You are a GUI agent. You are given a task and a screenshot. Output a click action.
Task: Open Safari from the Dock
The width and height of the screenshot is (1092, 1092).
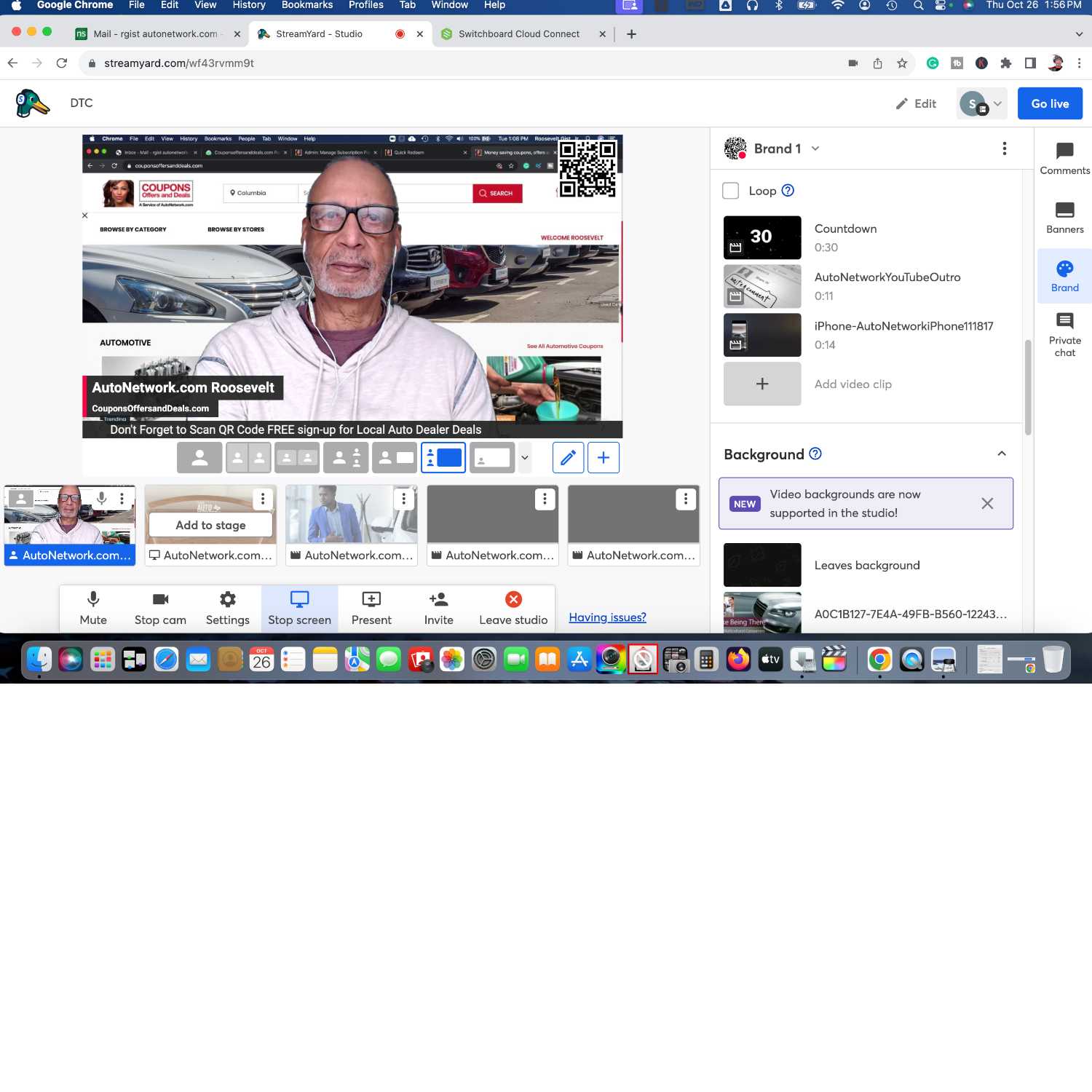coord(166,660)
